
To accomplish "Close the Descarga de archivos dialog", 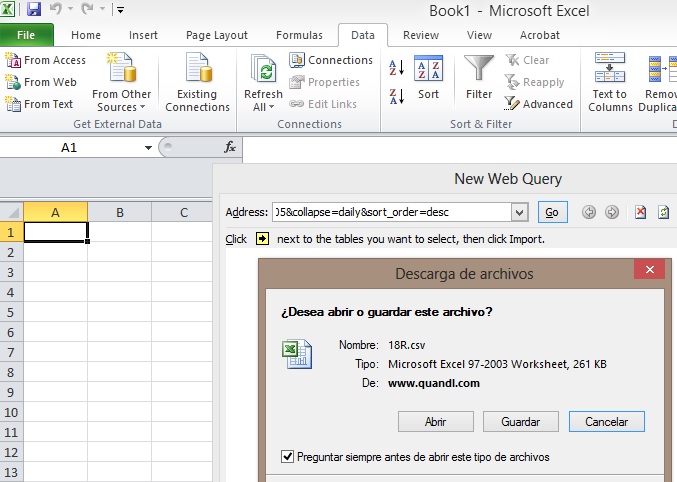I will click(649, 270).
